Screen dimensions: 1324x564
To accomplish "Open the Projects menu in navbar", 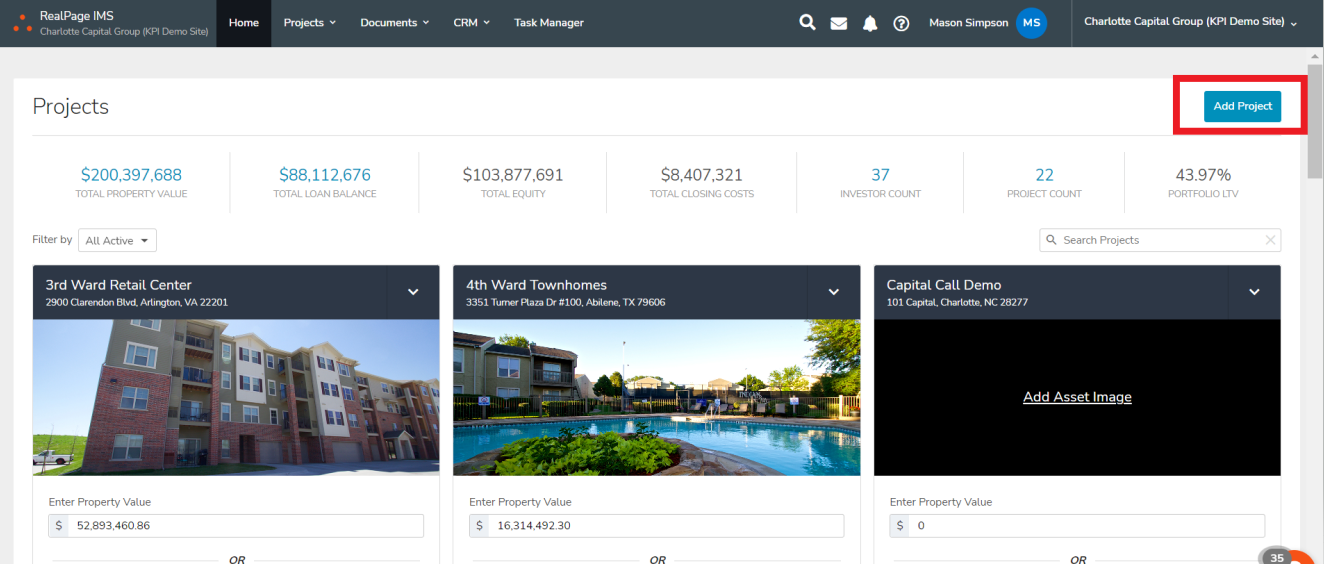I will tap(309, 23).
